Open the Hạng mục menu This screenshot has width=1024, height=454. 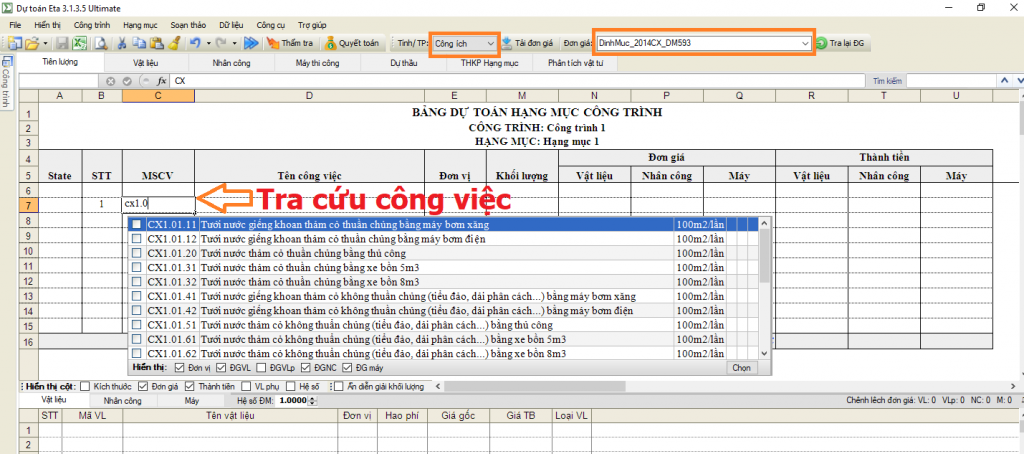pos(140,25)
